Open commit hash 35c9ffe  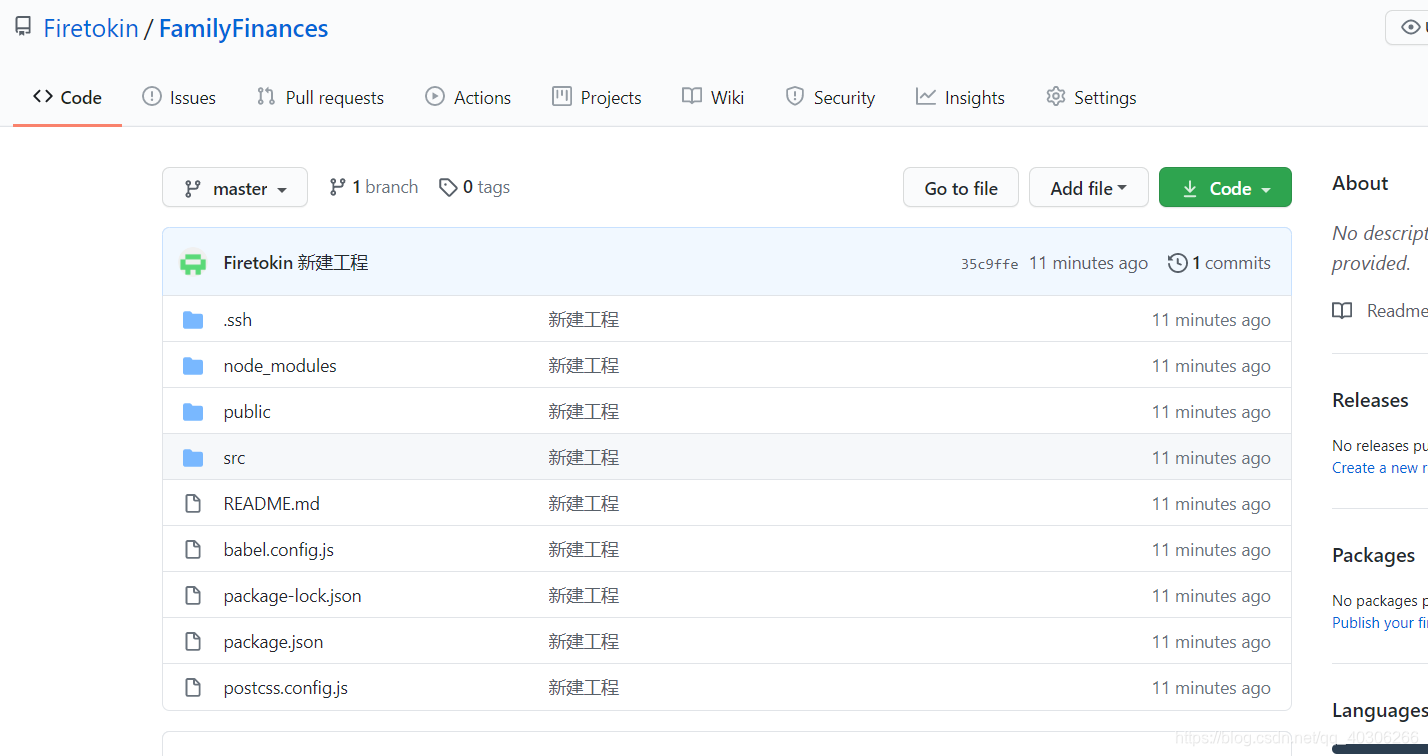[989, 264]
